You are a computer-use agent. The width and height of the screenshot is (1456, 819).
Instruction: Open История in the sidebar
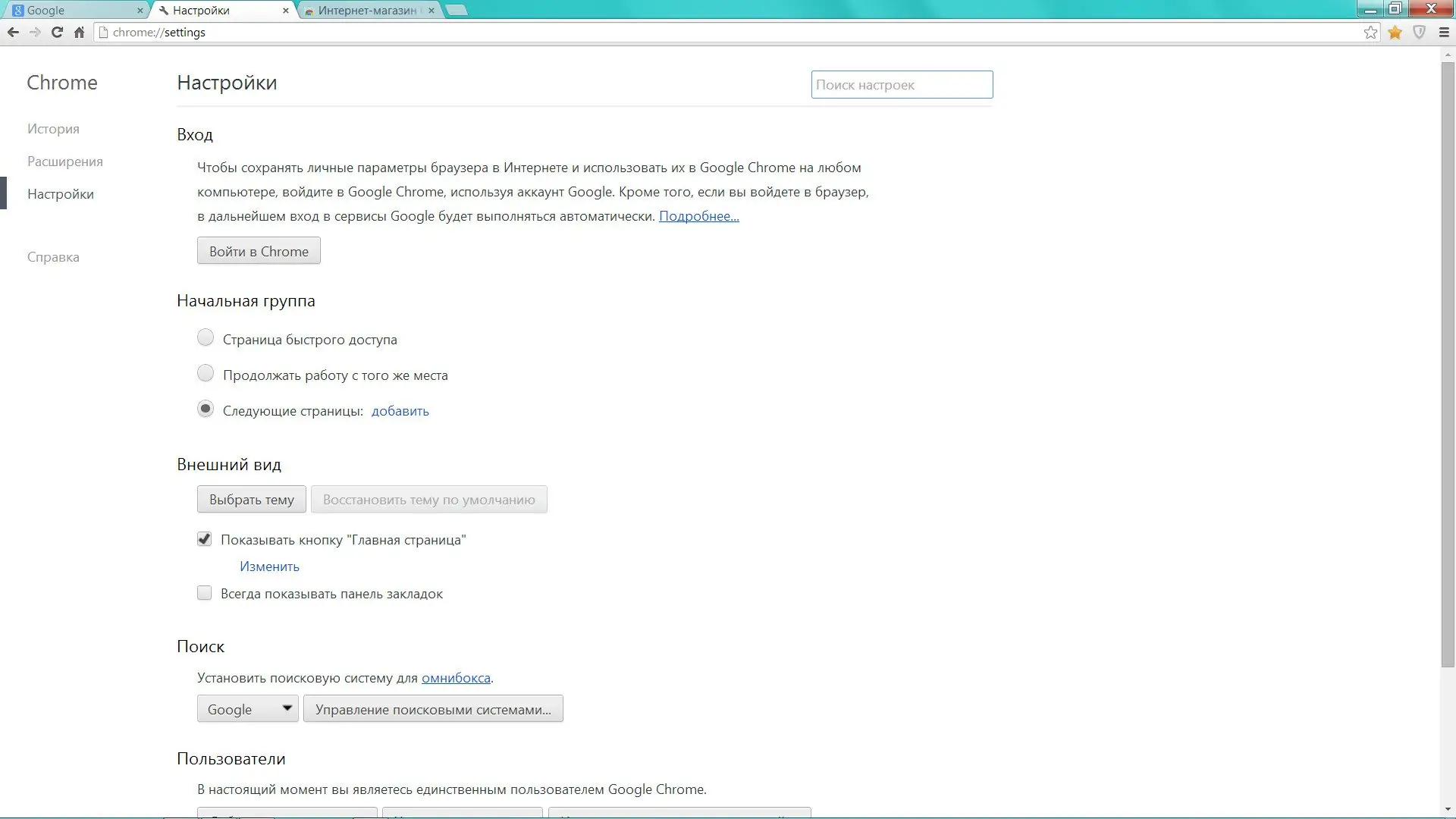coord(53,129)
